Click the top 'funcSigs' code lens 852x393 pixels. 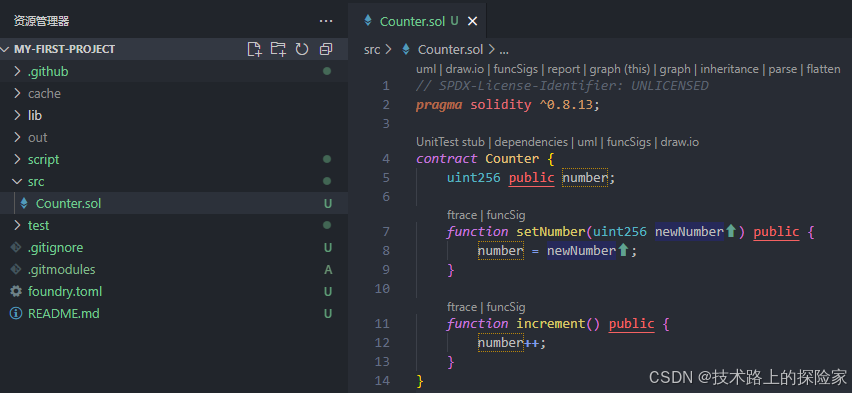click(x=516, y=69)
